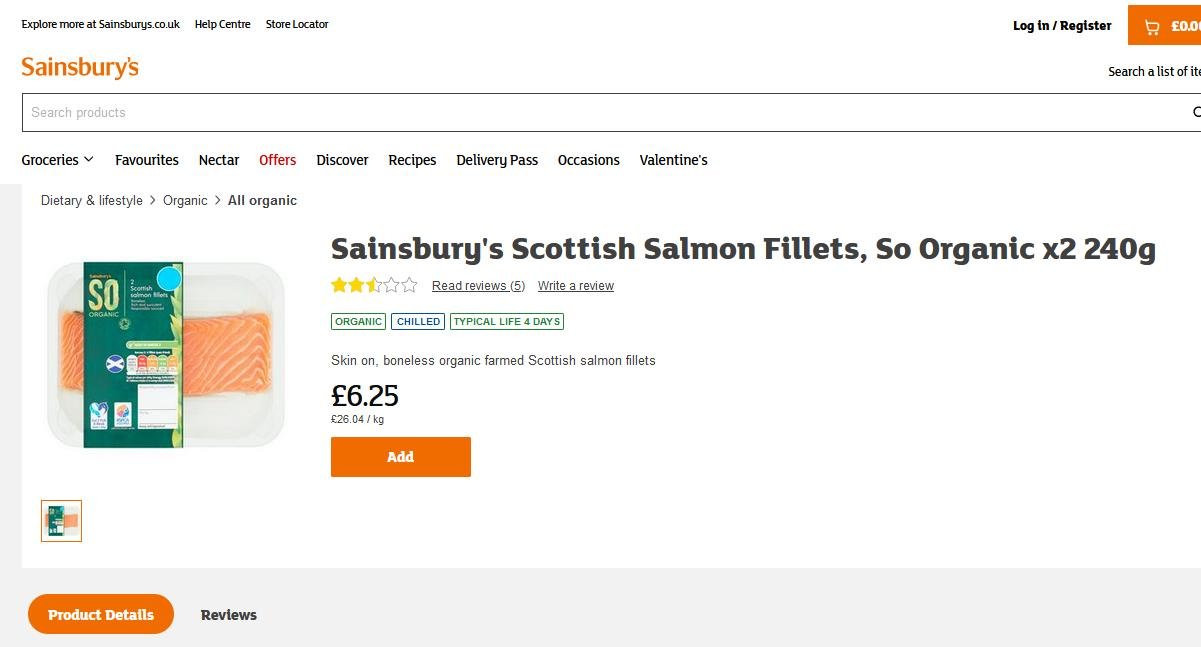Image resolution: width=1201 pixels, height=647 pixels.
Task: Open the Dietary & lifestyle breadcrumb
Action: [92, 201]
